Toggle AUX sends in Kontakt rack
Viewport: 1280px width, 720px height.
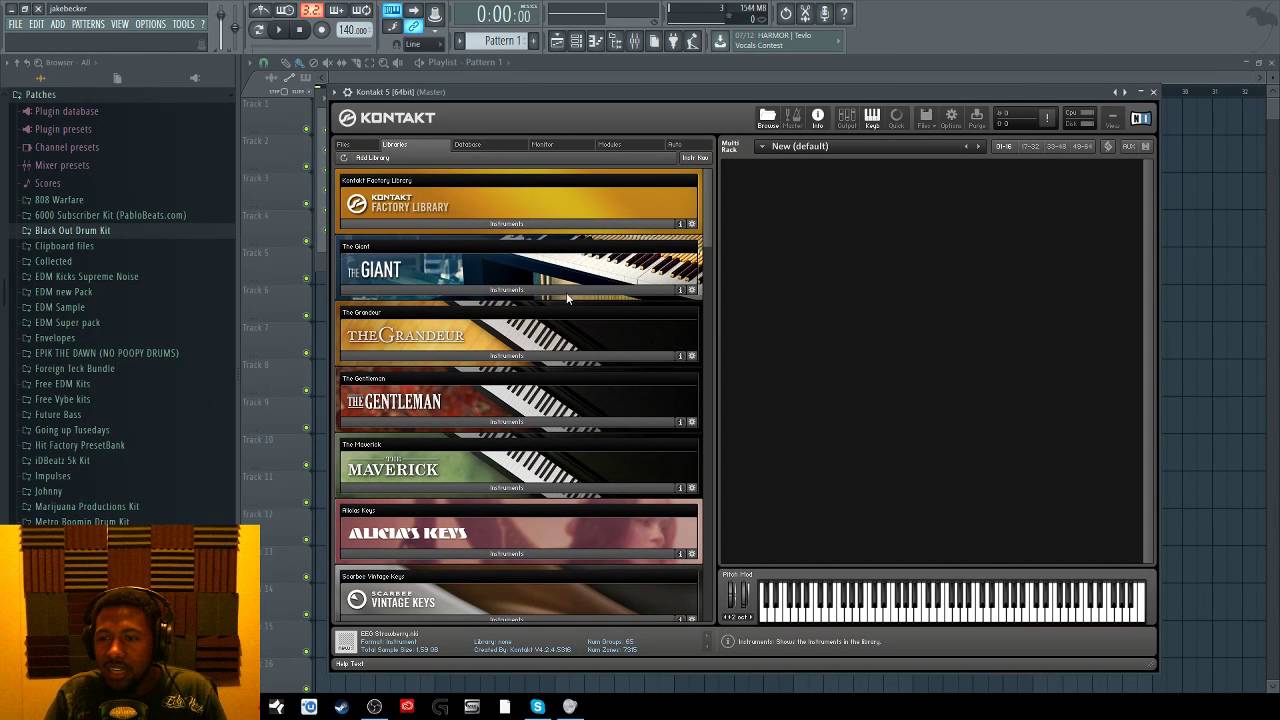point(1128,147)
